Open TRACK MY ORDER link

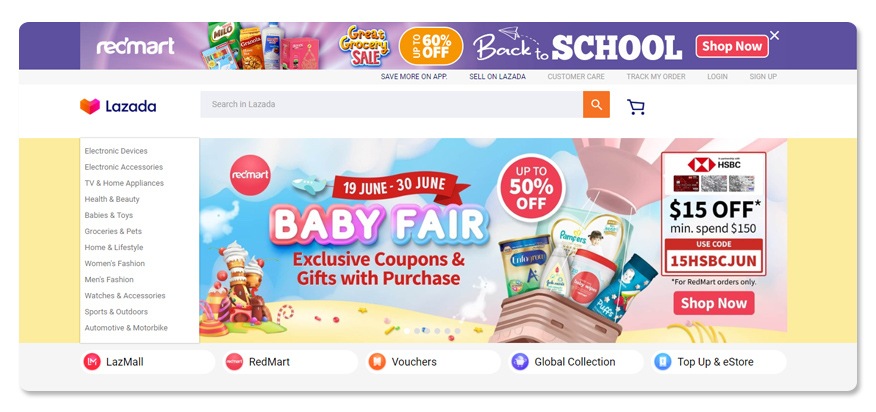pos(656,77)
